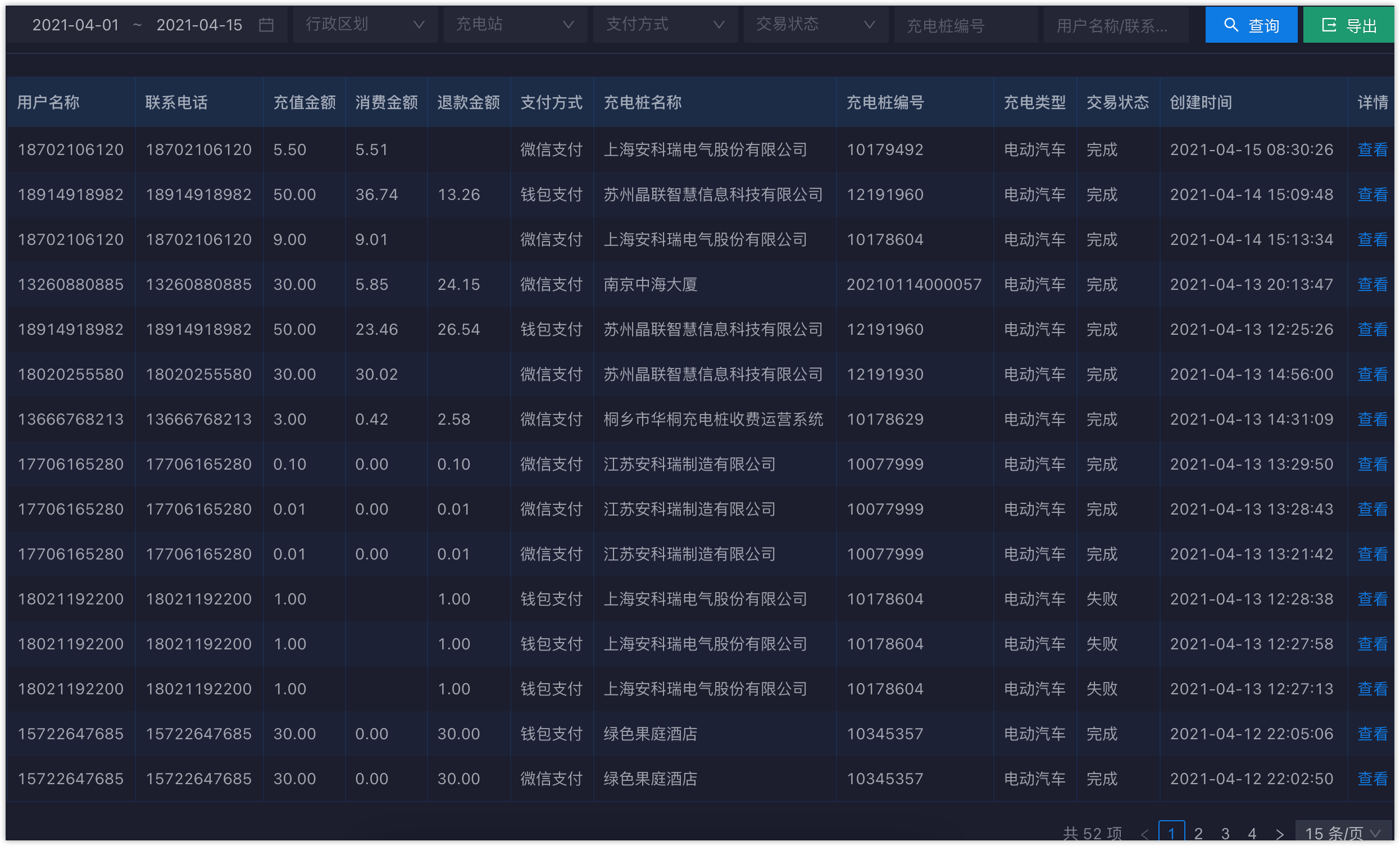
Task: Expand the 充电站 dropdown
Action: tap(515, 25)
